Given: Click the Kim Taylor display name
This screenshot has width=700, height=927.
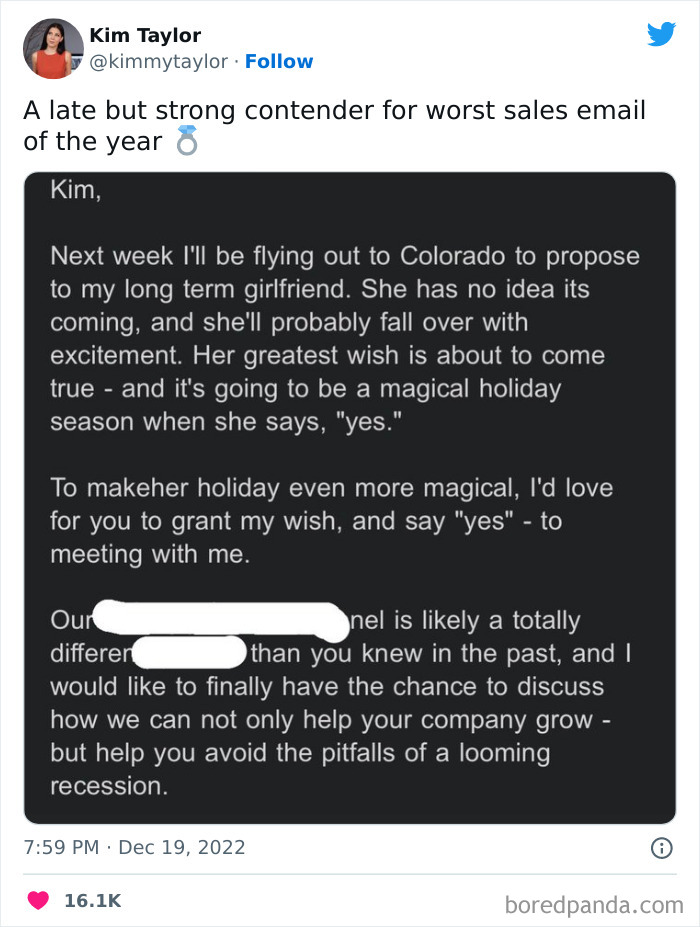Looking at the screenshot, I should (x=145, y=35).
